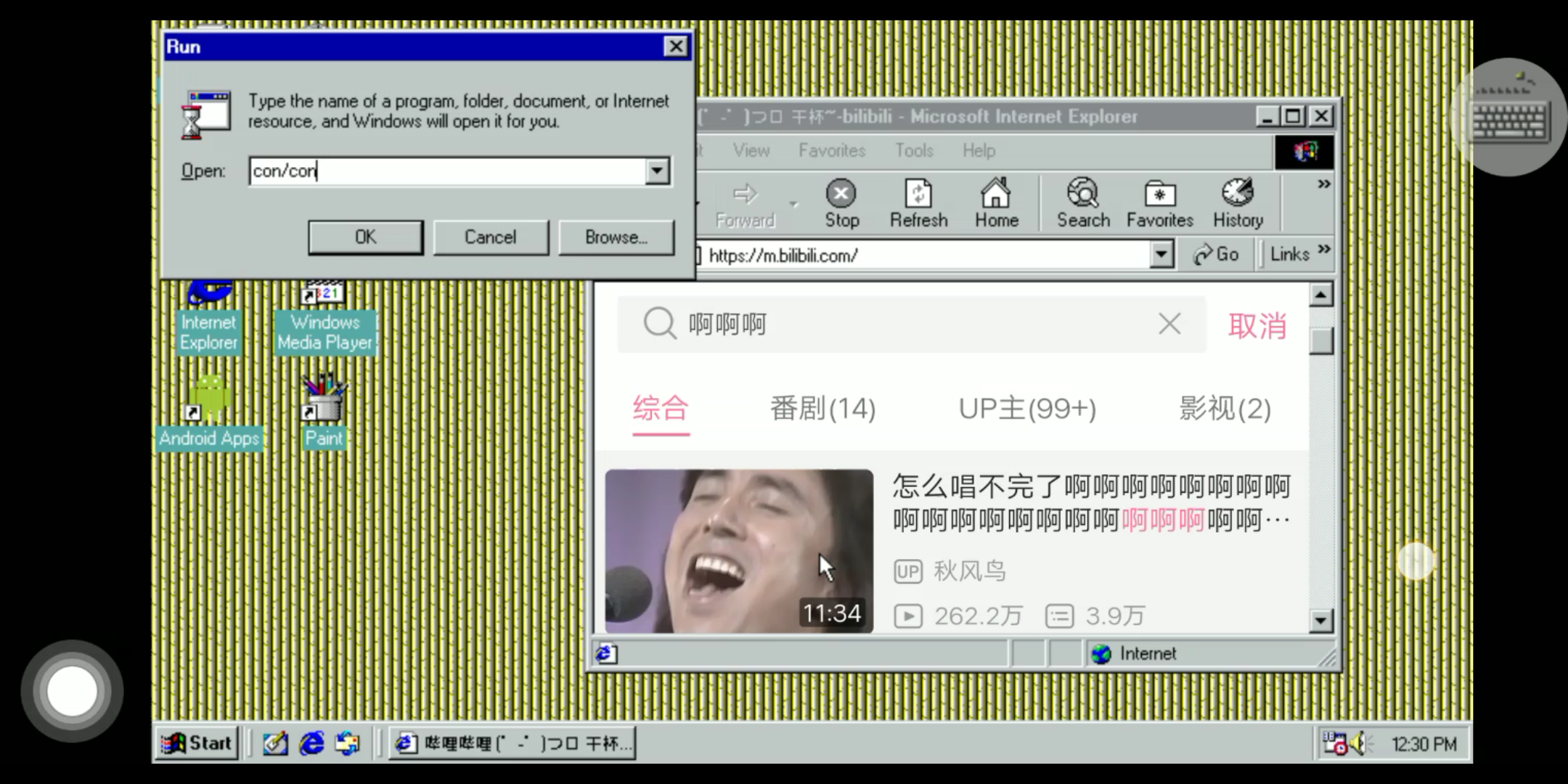Open the on-screen keyboard overlay button
The image size is (1568, 784).
coord(1508,117)
